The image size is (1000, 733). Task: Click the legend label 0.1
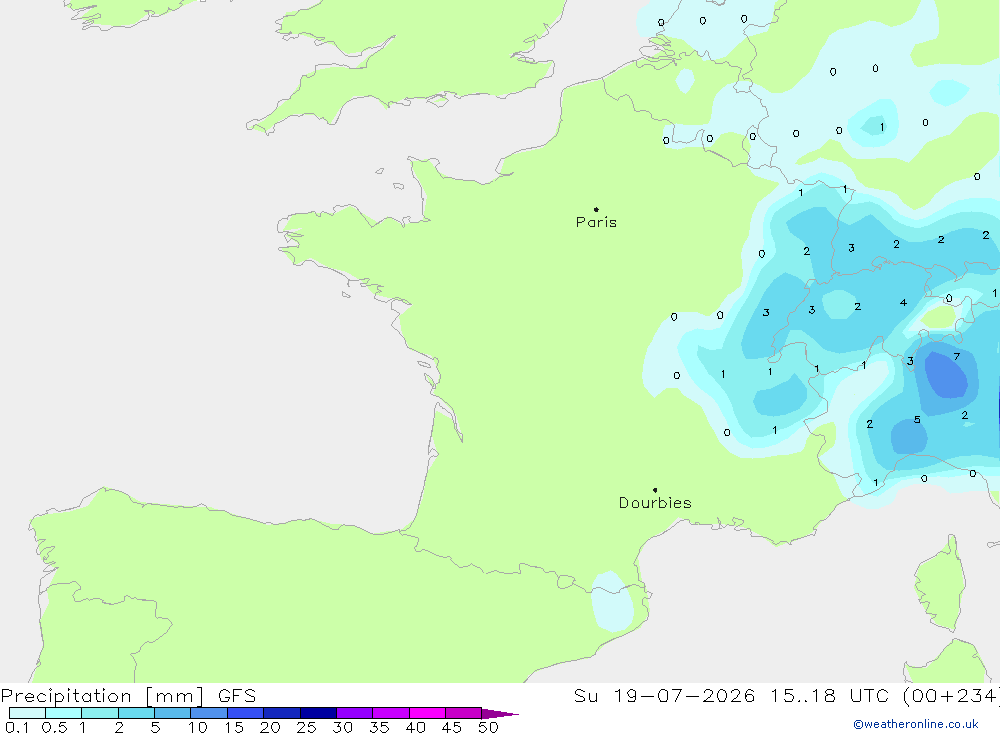point(17,727)
